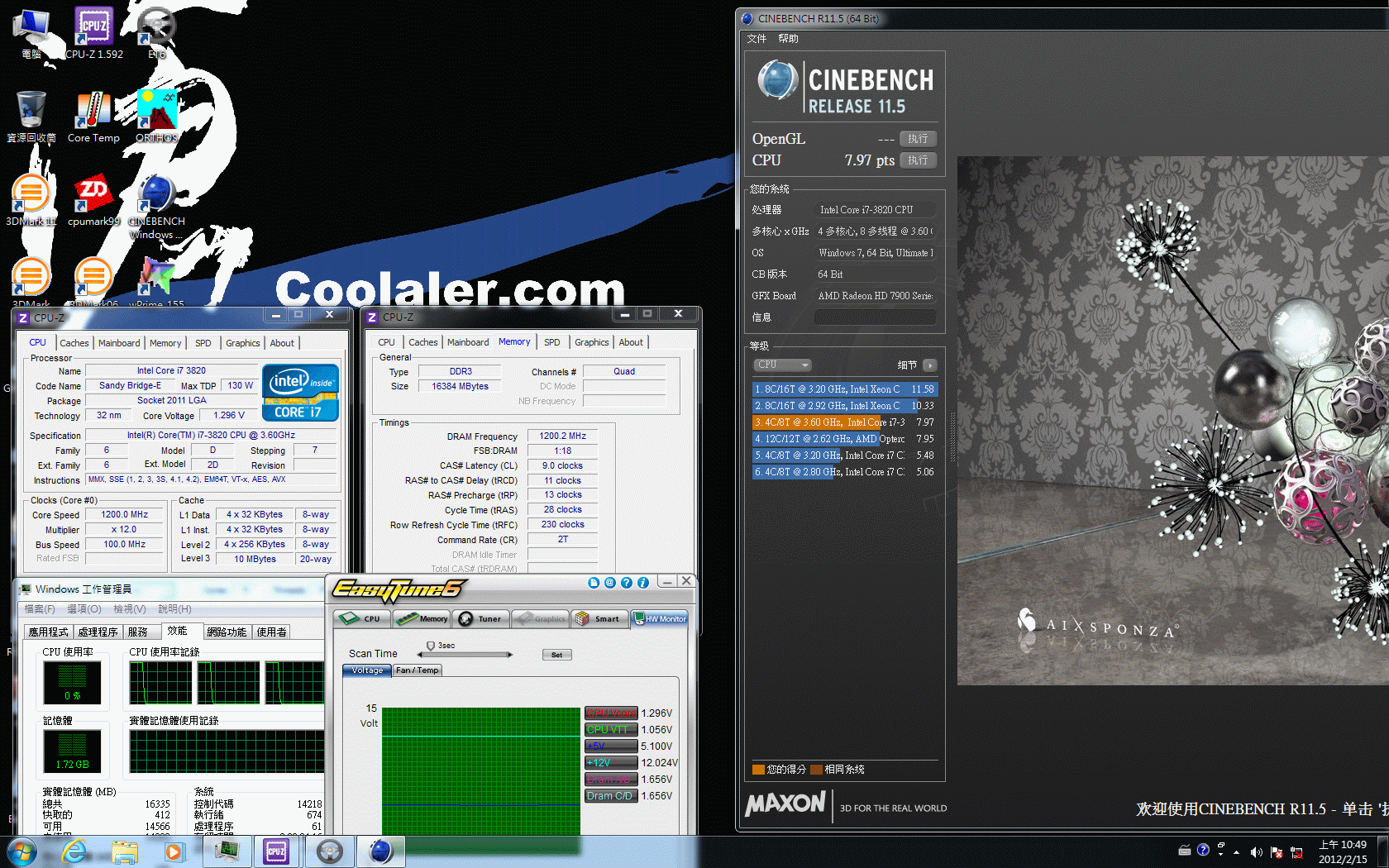This screenshot has width=1389, height=868.
Task: Switch EasyTune6 to Fan / Temp tab
Action: 418,670
